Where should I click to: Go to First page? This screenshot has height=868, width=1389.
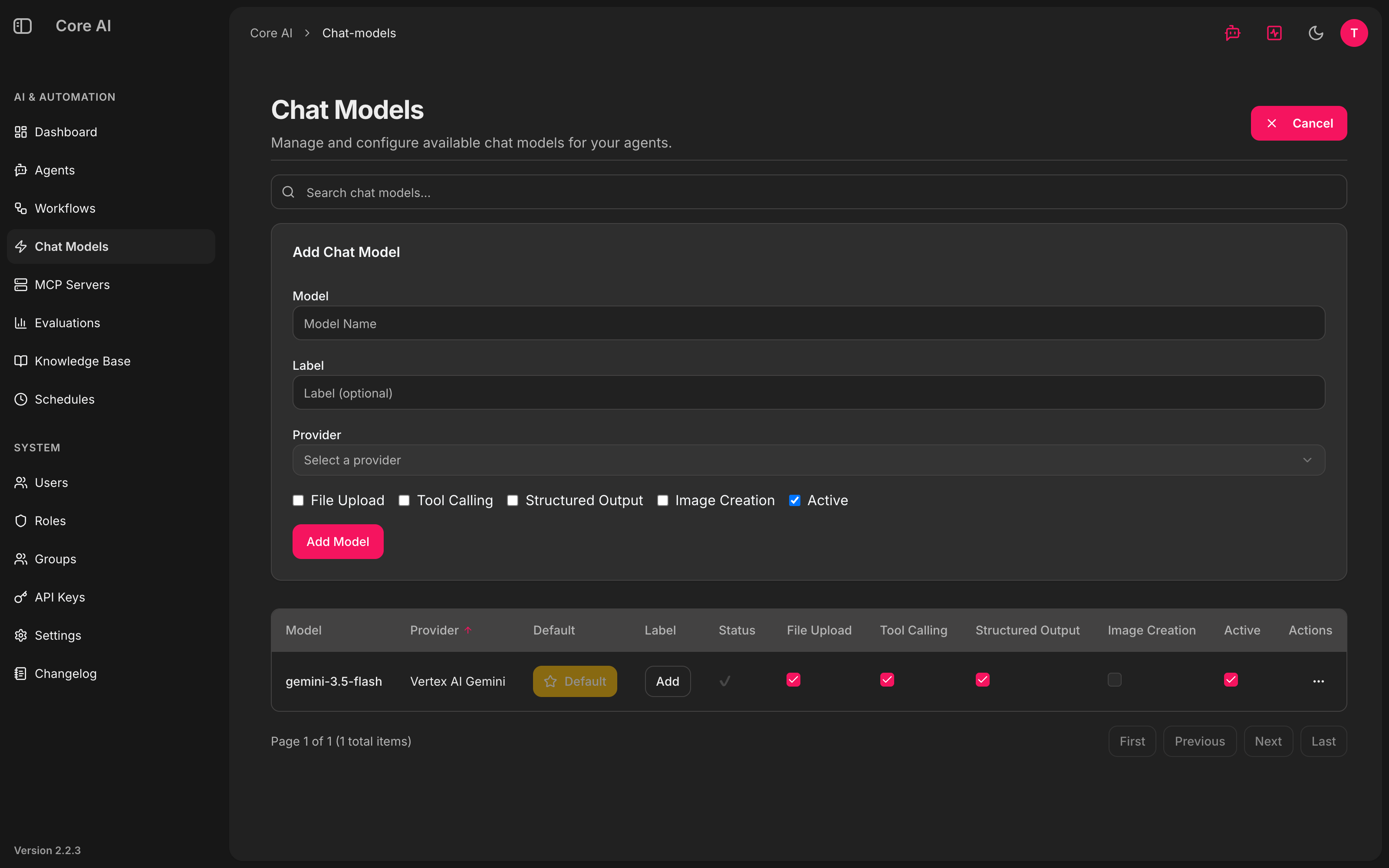point(1132,741)
